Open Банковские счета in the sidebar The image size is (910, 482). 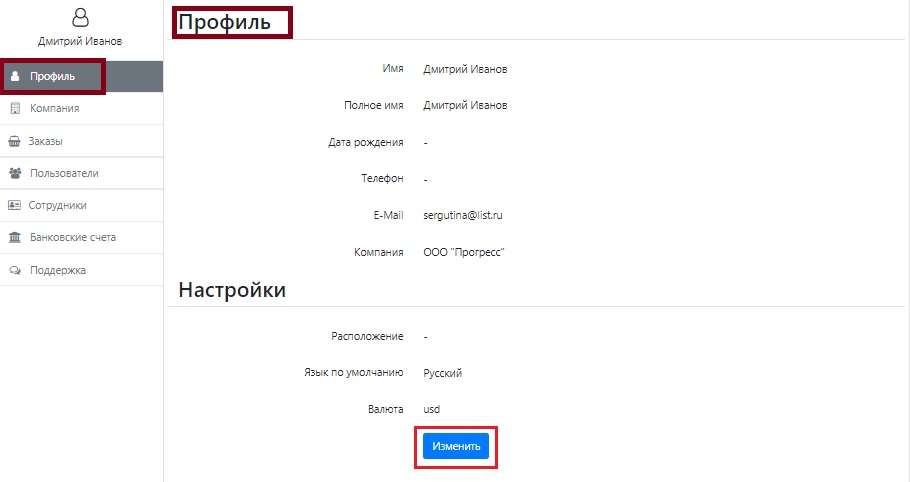pyautogui.click(x=81, y=237)
